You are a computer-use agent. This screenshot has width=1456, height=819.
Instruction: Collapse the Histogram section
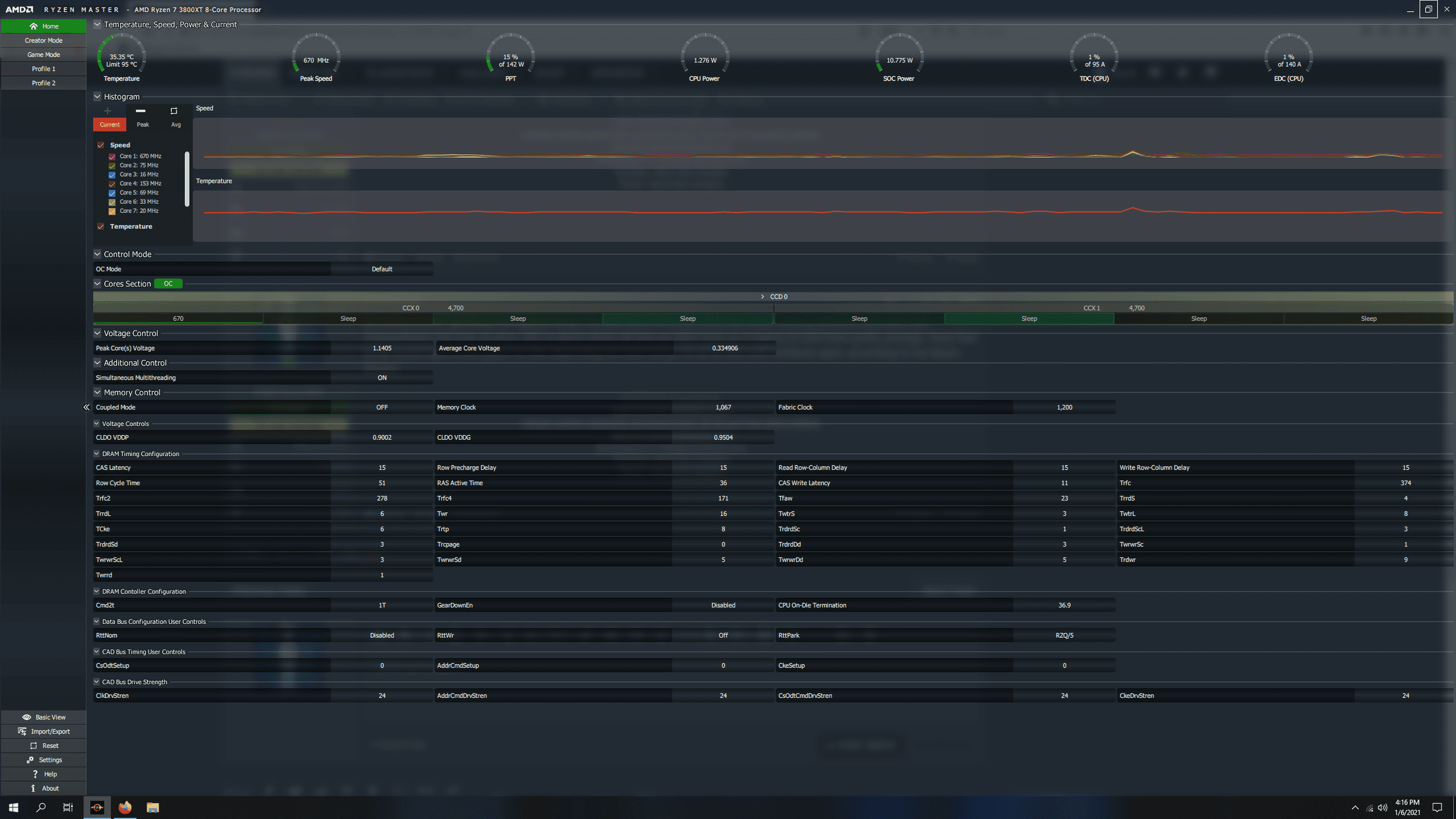[97, 97]
